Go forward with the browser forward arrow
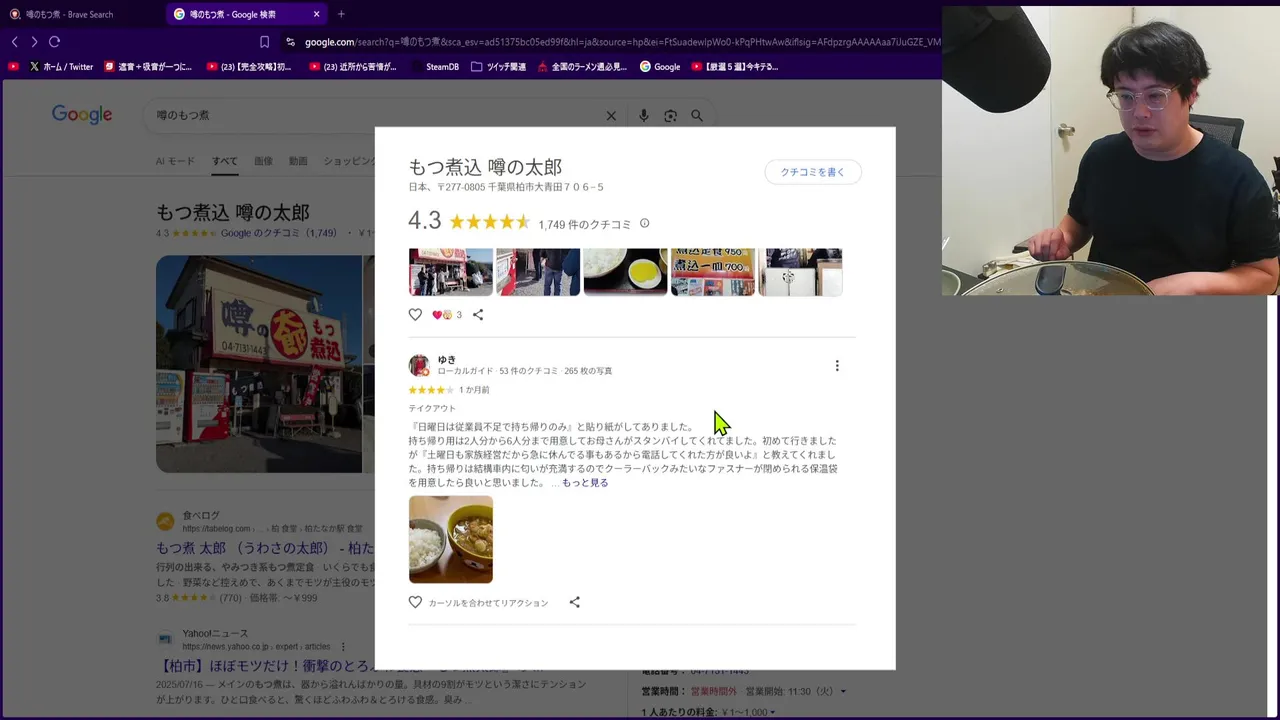 (x=34, y=42)
